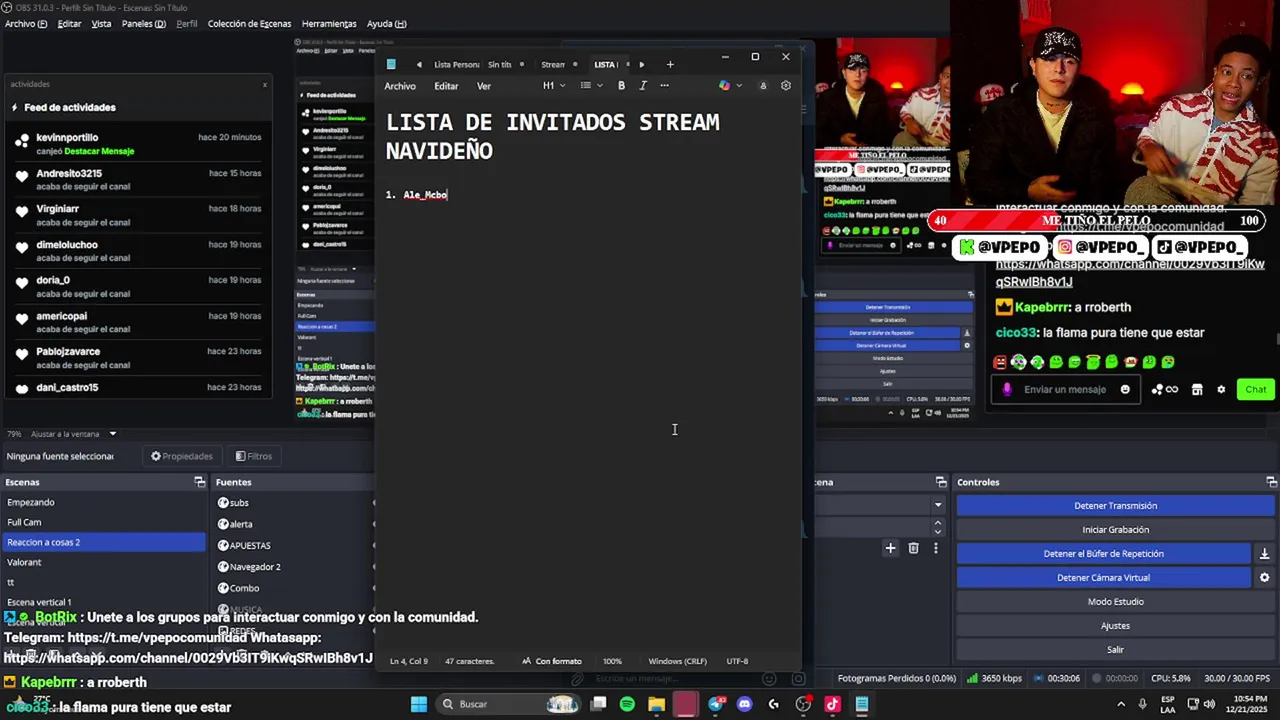This screenshot has height=720, width=1280.
Task: Select the Virginiarr follow event
Action: (138, 215)
